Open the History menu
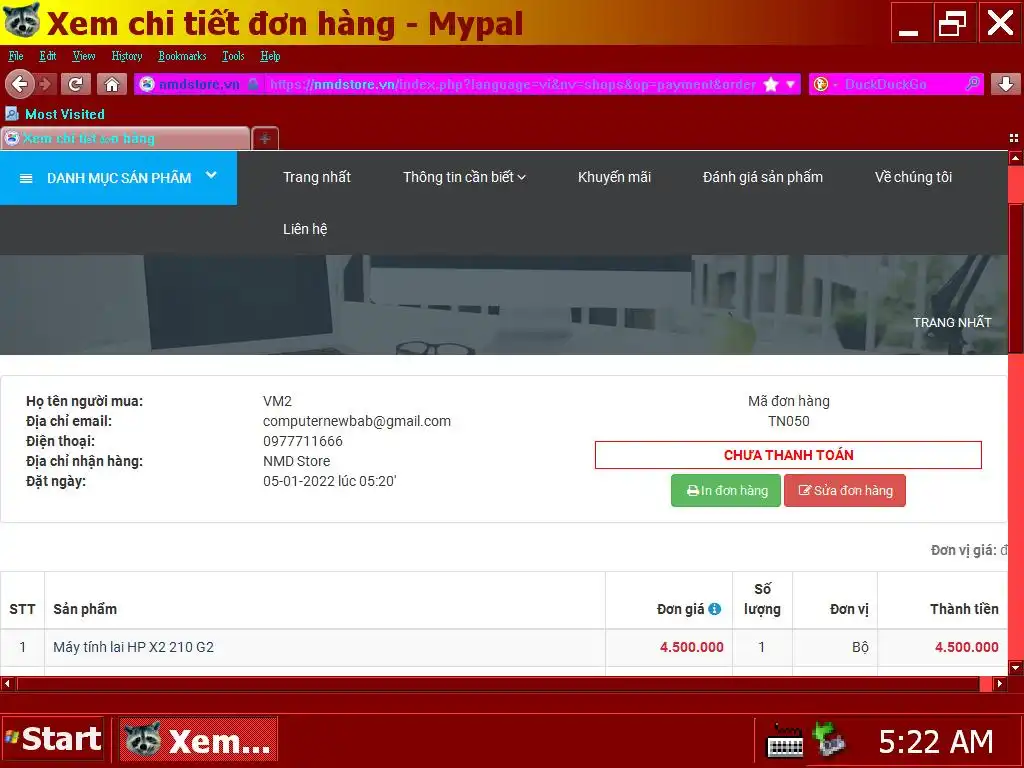The image size is (1024, 768). tap(127, 56)
